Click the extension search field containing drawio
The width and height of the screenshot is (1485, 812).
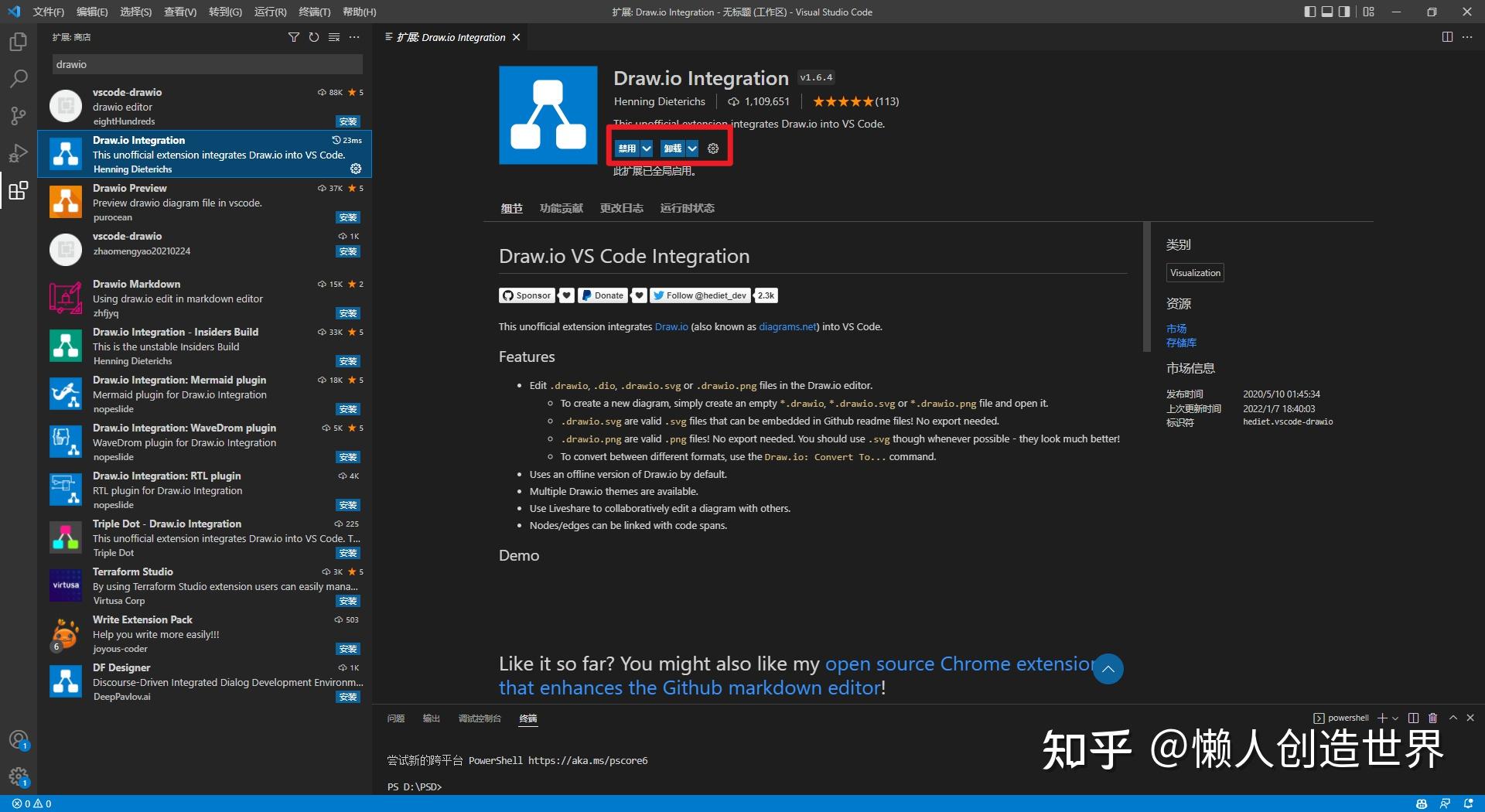(x=207, y=65)
